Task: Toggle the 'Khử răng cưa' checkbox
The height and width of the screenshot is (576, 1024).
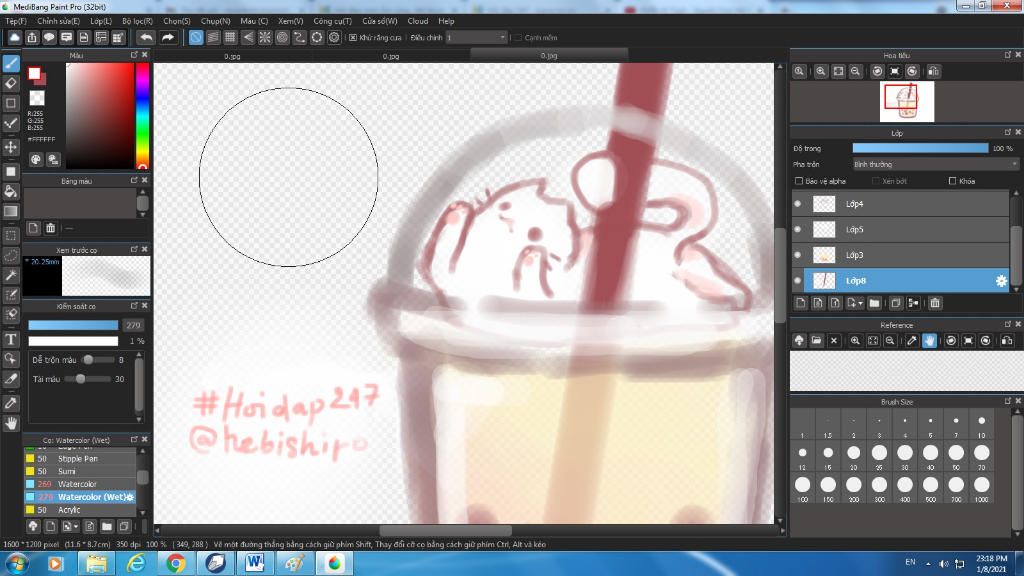Action: pyautogui.click(x=353, y=38)
